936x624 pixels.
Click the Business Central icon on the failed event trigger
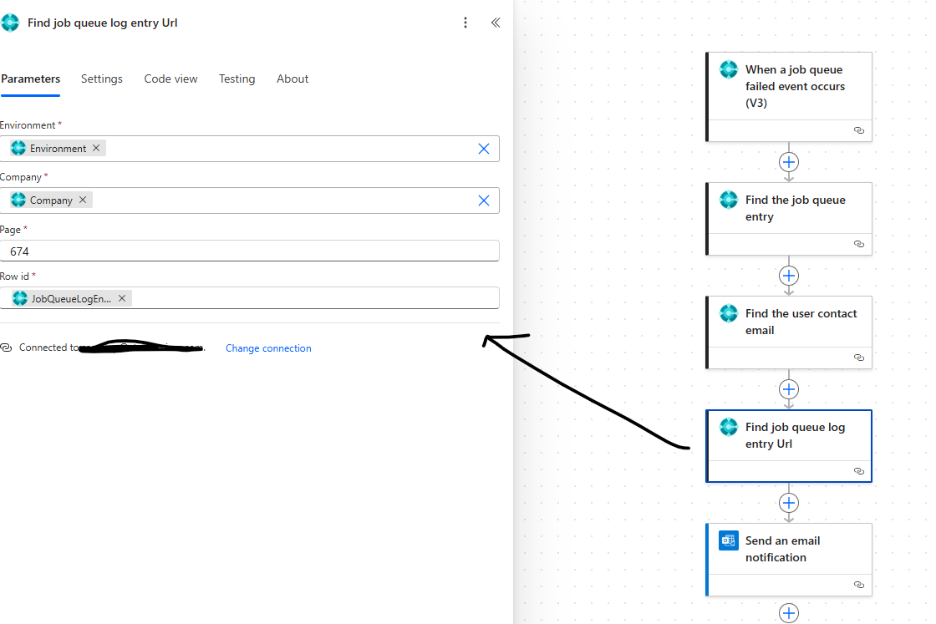pyautogui.click(x=729, y=70)
